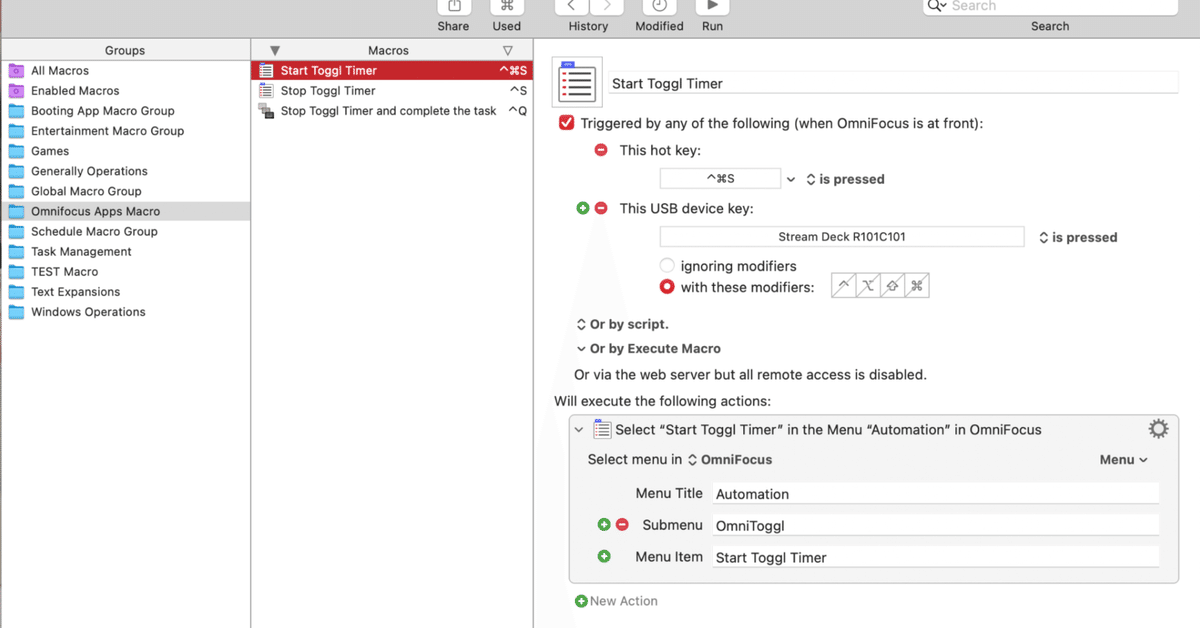Toggle the Option modifier icon
Screen dimensions: 1200x628
coord(868,286)
